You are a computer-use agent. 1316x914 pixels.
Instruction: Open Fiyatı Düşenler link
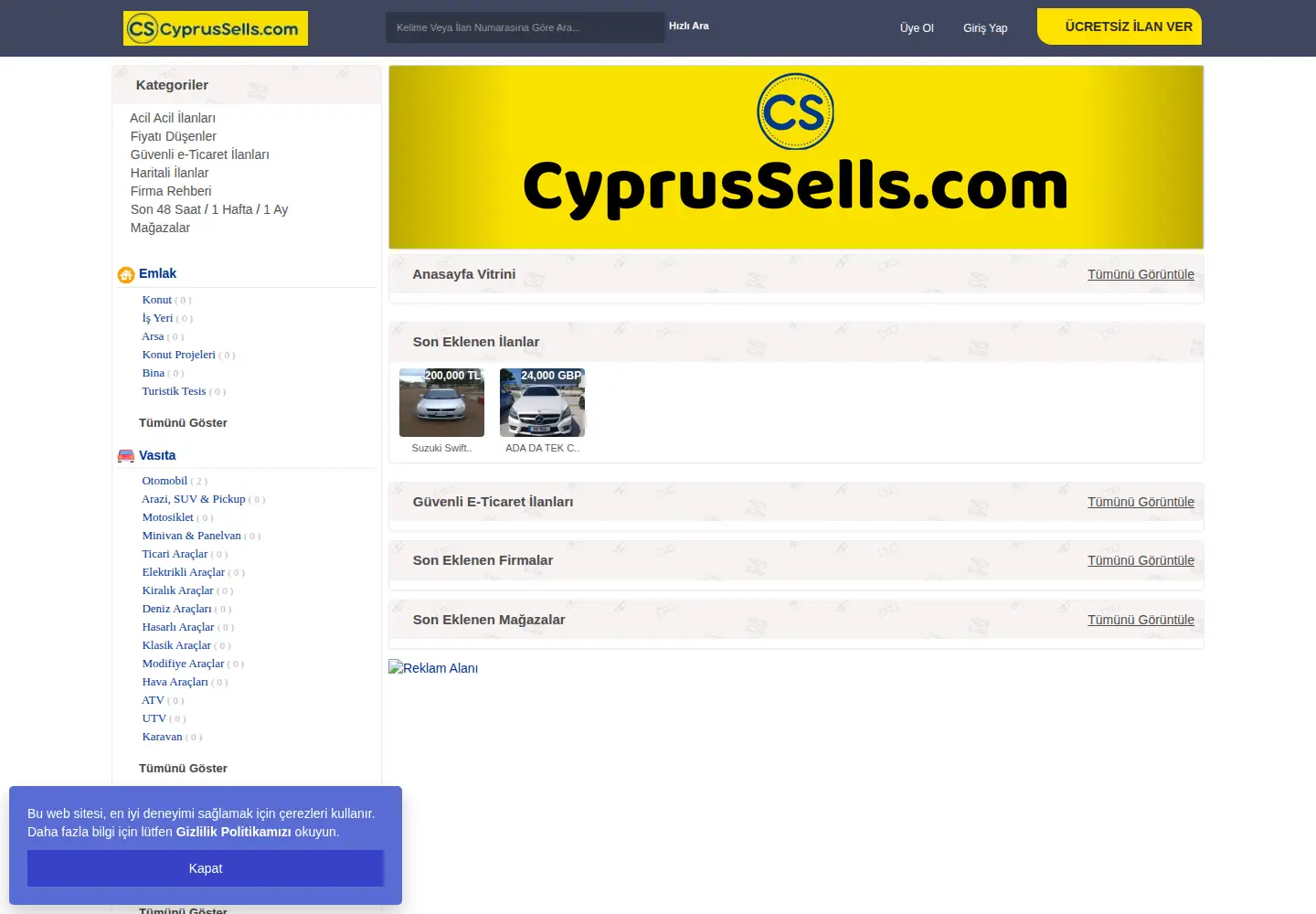(x=174, y=136)
